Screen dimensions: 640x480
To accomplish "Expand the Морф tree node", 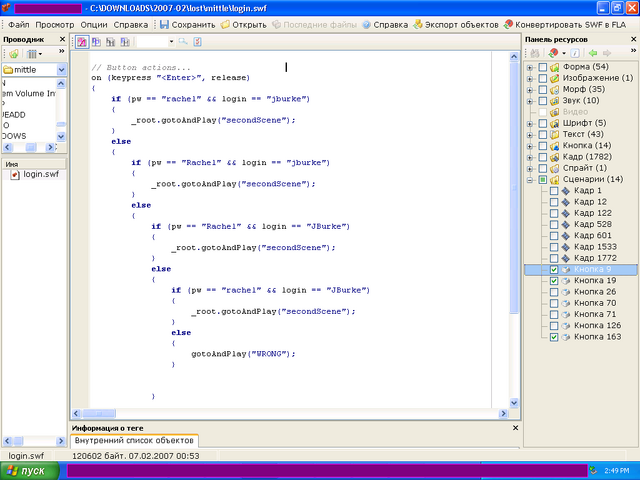I will click(x=530, y=90).
